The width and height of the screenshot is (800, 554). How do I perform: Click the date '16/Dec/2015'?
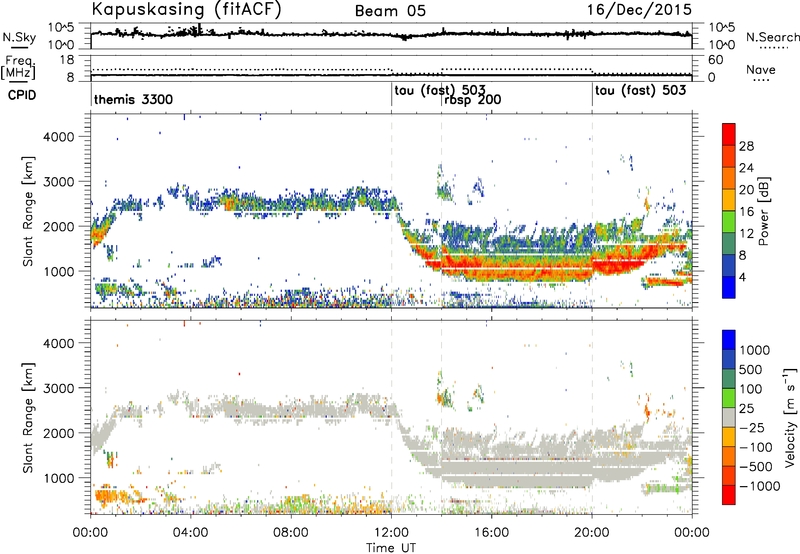click(x=639, y=10)
